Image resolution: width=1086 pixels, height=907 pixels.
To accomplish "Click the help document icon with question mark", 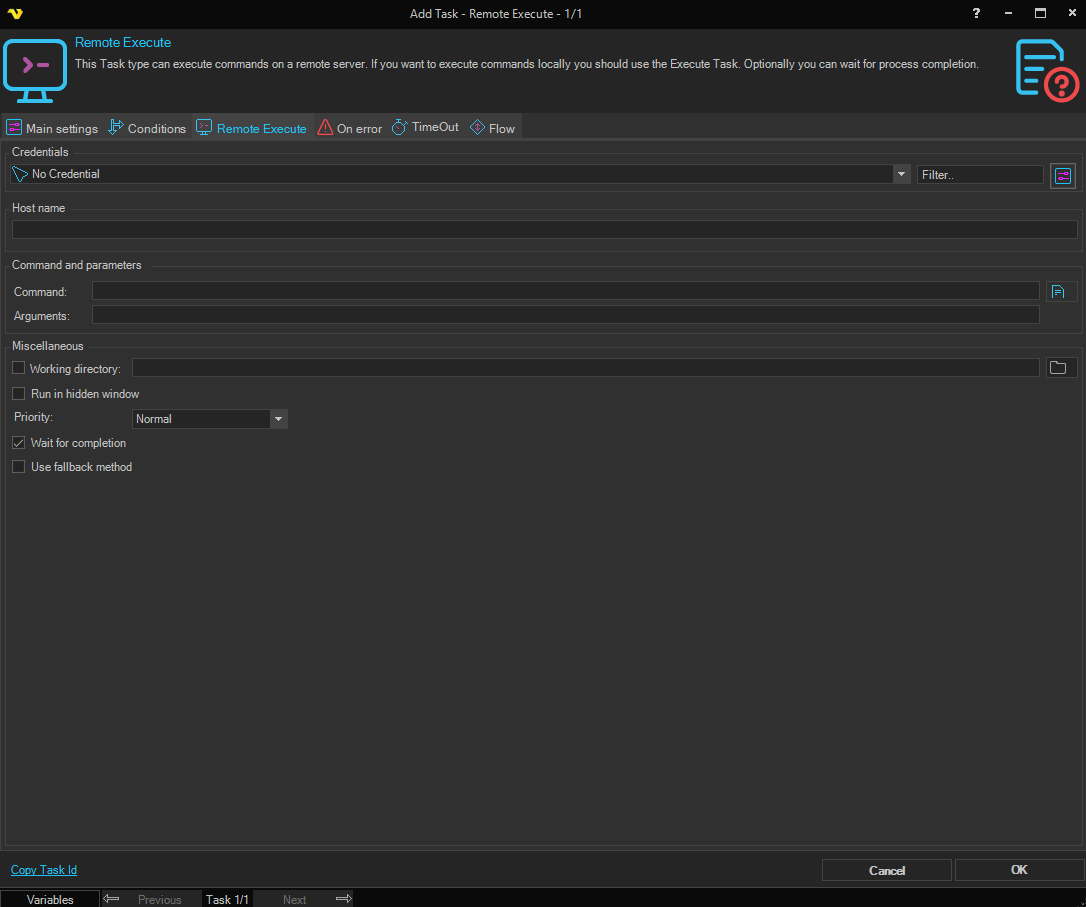I will [x=1046, y=70].
